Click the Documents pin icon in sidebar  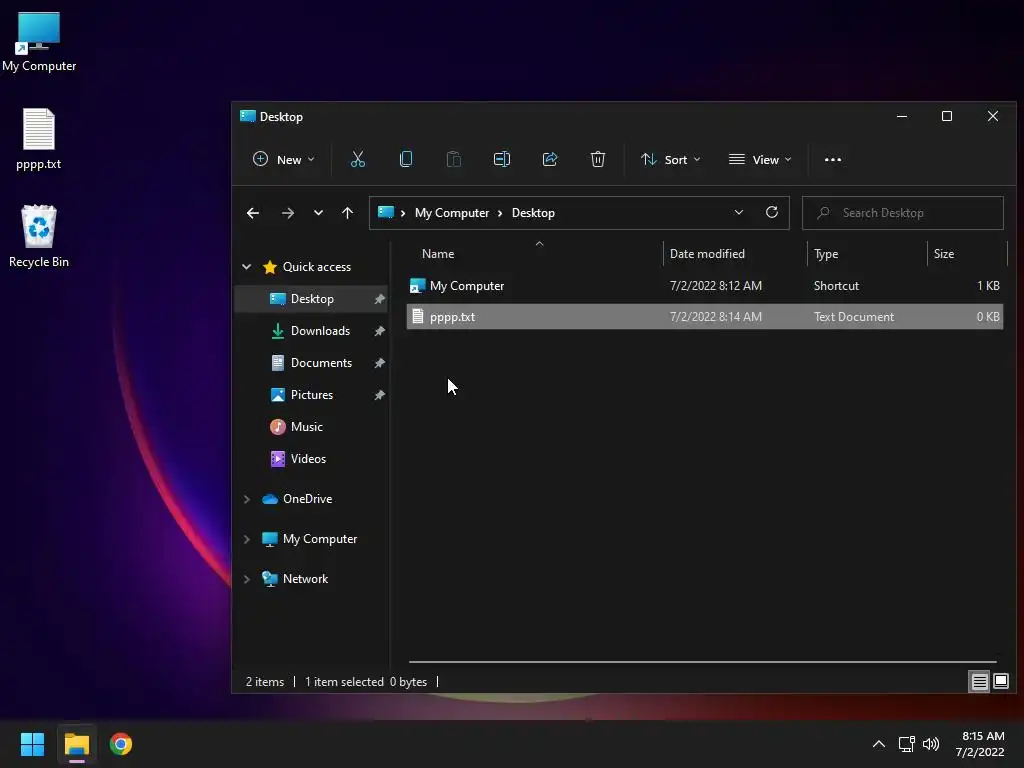(x=379, y=363)
